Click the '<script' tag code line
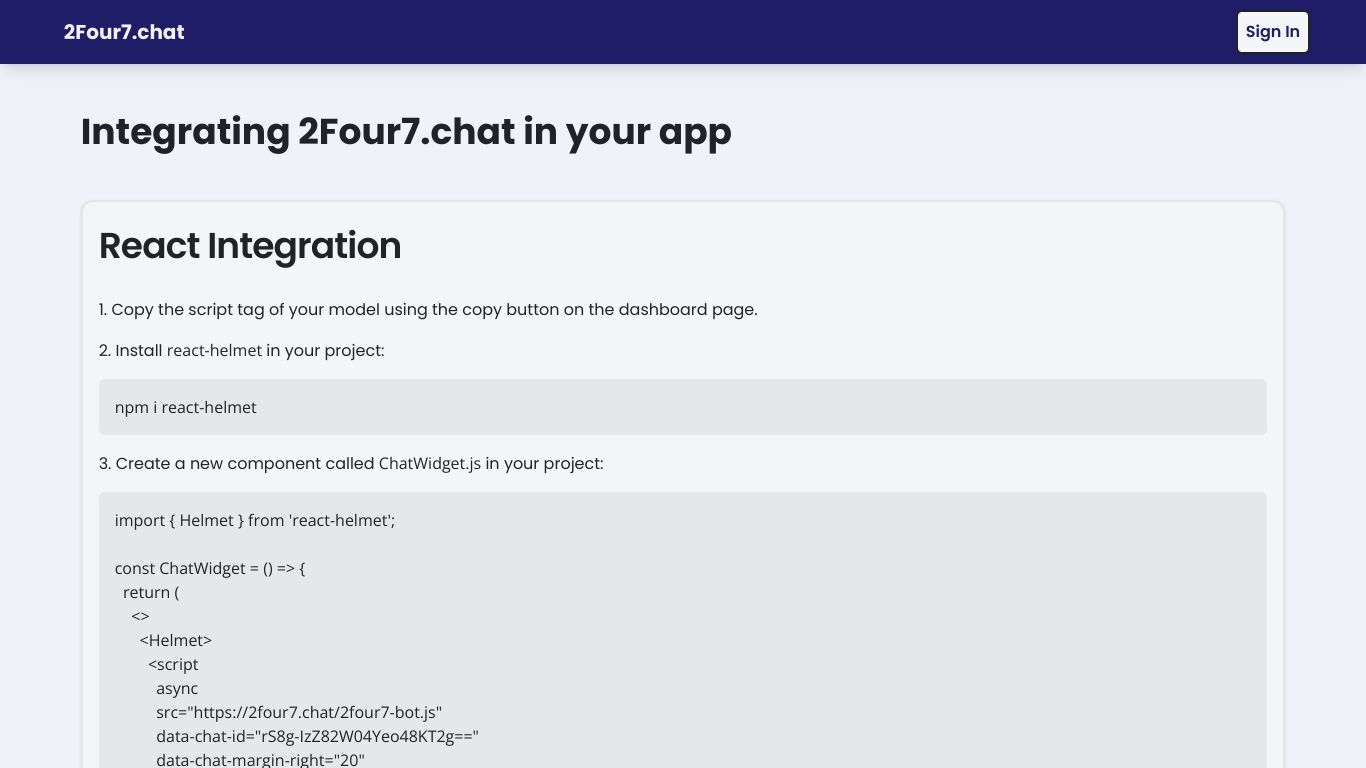Viewport: 1366px width, 768px height. (173, 665)
